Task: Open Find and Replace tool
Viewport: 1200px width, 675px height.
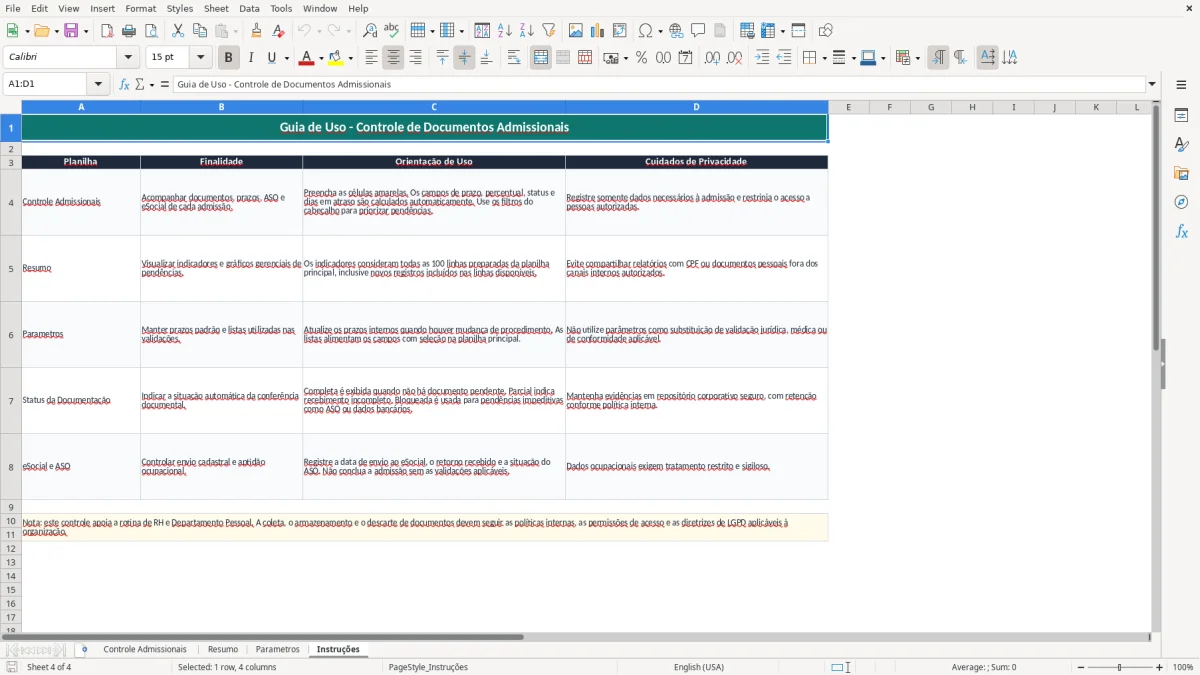Action: [x=370, y=31]
